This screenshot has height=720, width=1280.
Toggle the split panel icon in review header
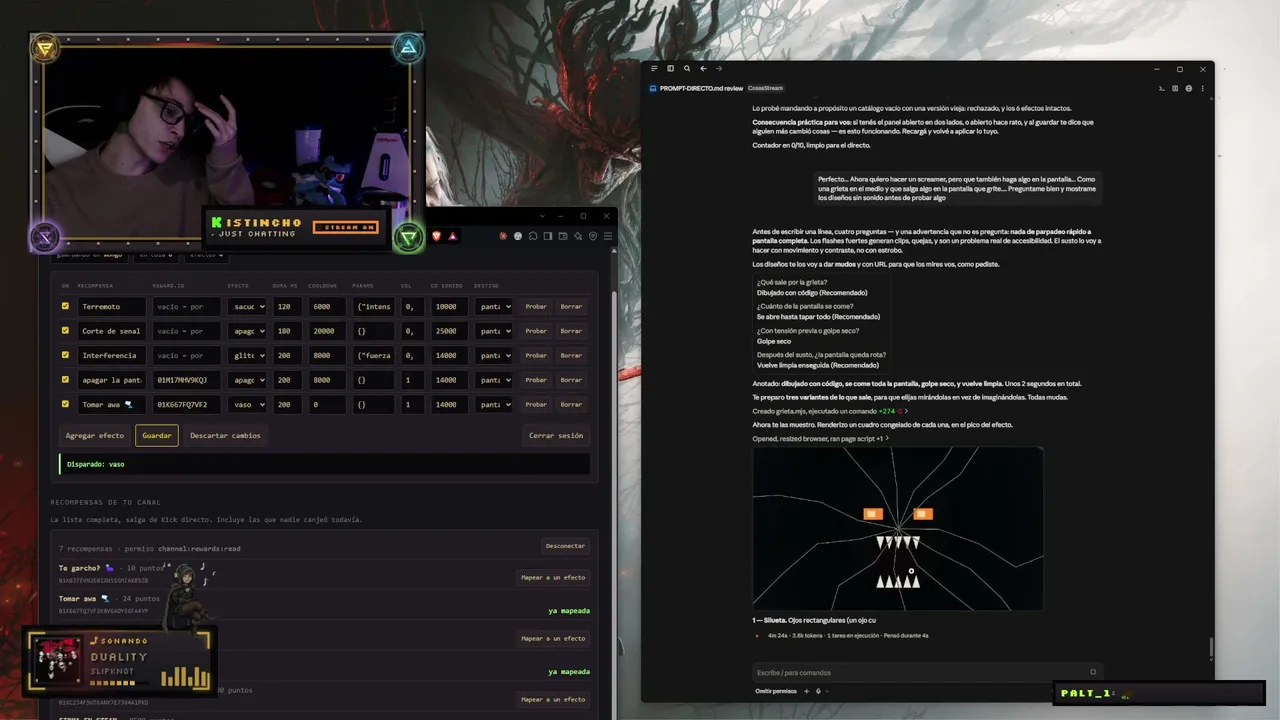[x=1175, y=88]
